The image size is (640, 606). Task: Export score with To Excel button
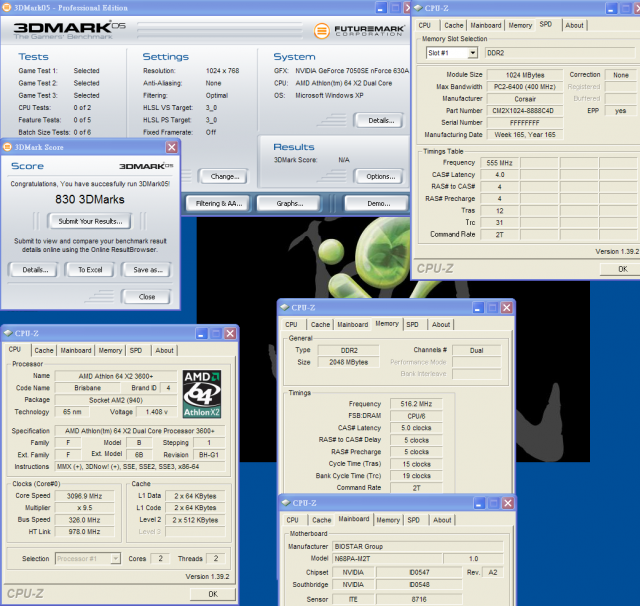click(x=90, y=270)
